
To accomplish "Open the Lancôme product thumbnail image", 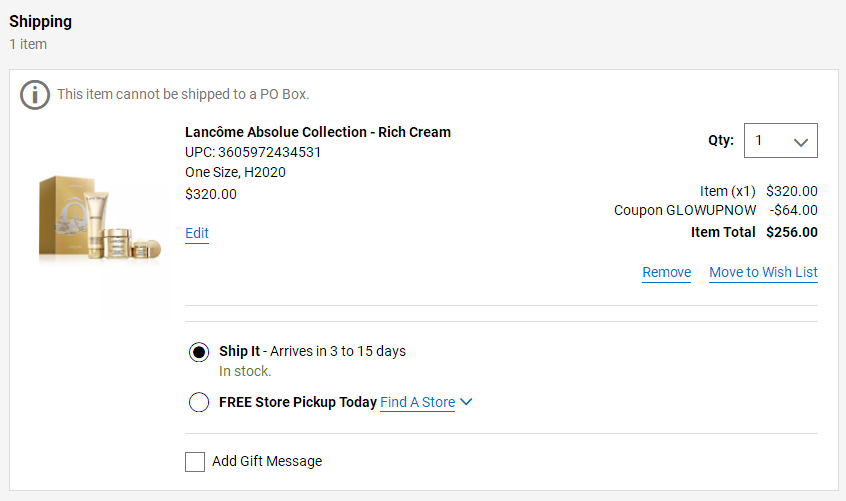I will pyautogui.click(x=100, y=218).
